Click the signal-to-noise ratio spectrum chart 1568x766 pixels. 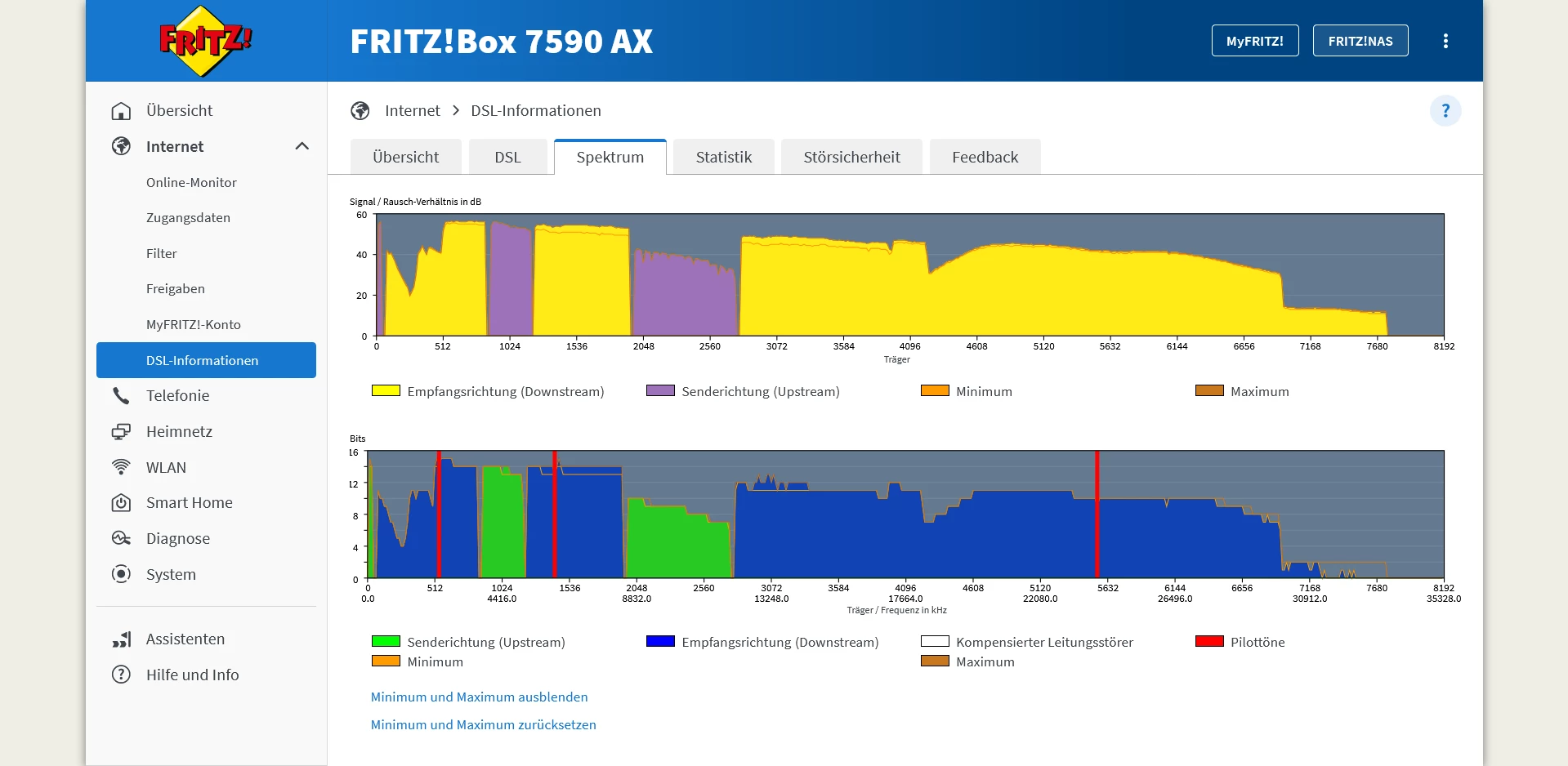tap(910, 274)
